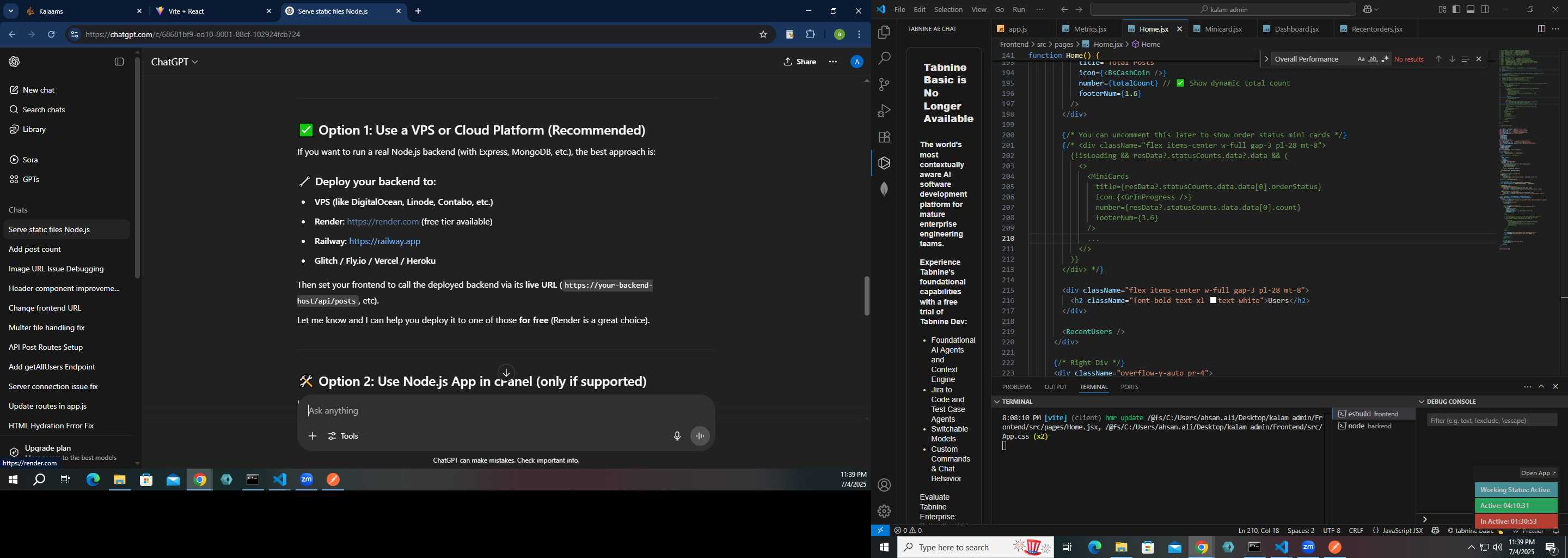Open errors and warnings count in status bar
The height and width of the screenshot is (558, 1568).
pyautogui.click(x=908, y=531)
